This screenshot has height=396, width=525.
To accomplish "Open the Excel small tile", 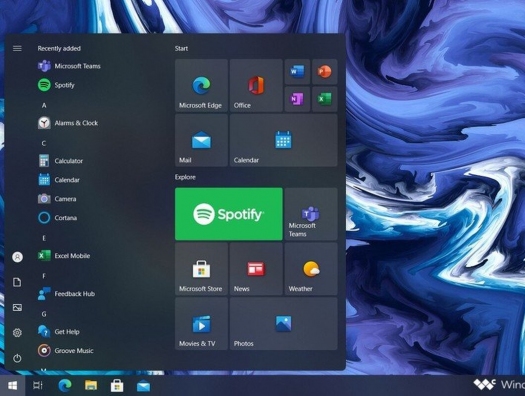I will 324,99.
